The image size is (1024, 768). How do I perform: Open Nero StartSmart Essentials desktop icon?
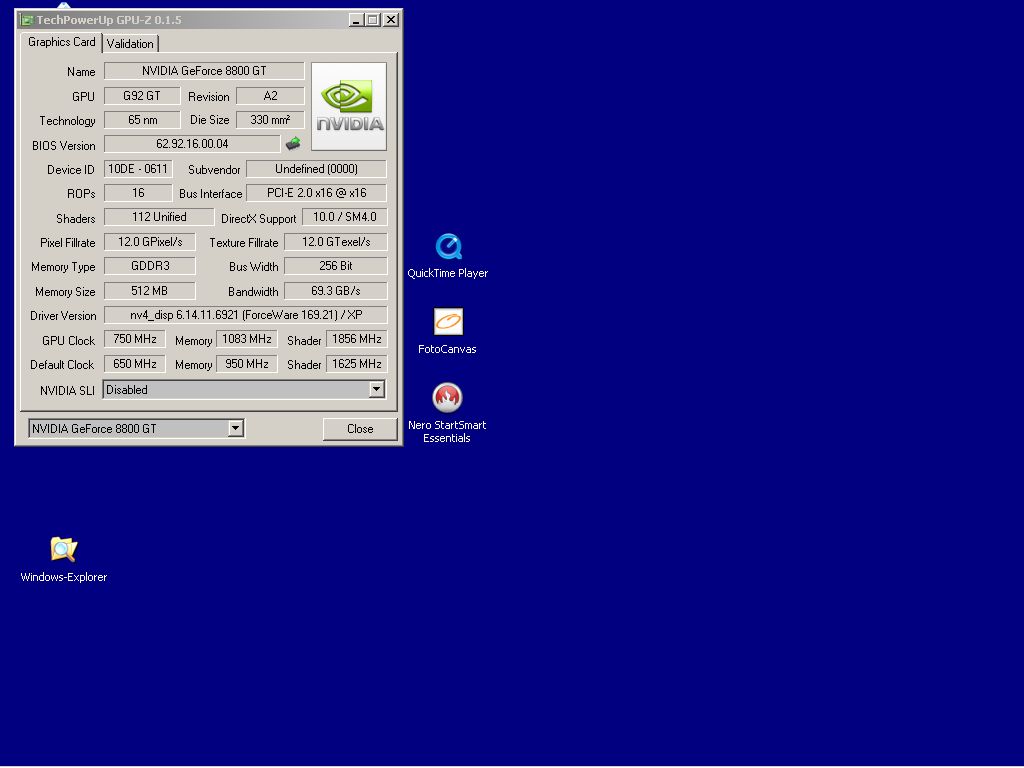click(x=447, y=413)
